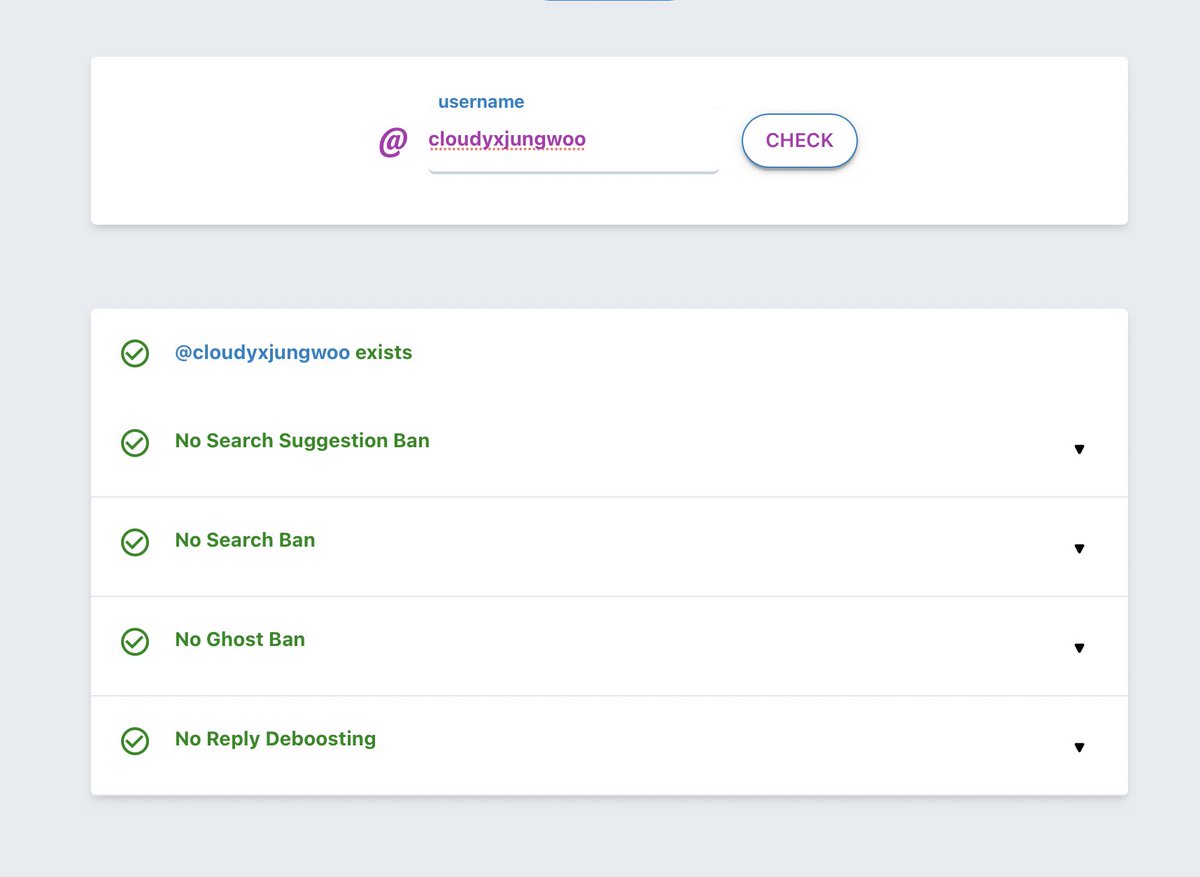Screen dimensions: 1200x877
Task: Click check icon beside No Ghost Ban
Action: (x=135, y=641)
